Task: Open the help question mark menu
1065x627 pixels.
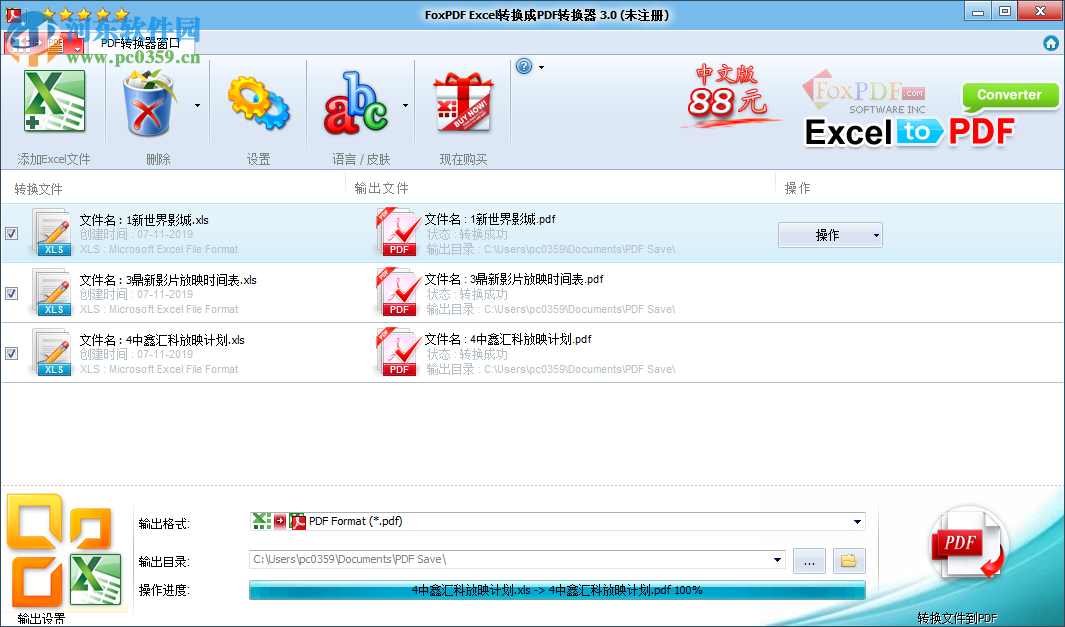Action: pyautogui.click(x=523, y=66)
